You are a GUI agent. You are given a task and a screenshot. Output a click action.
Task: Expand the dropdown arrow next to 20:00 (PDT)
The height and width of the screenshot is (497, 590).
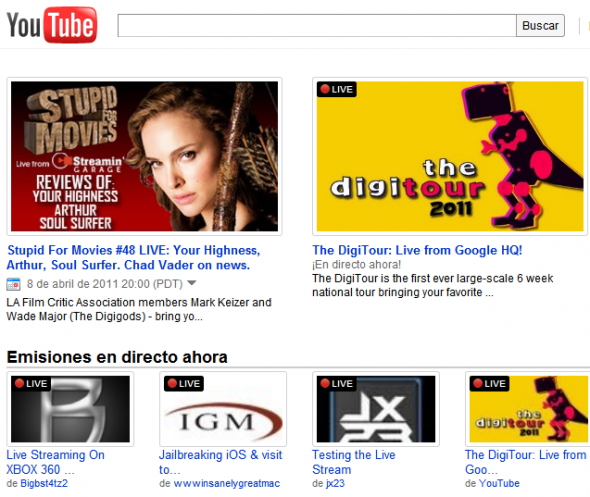(x=192, y=283)
